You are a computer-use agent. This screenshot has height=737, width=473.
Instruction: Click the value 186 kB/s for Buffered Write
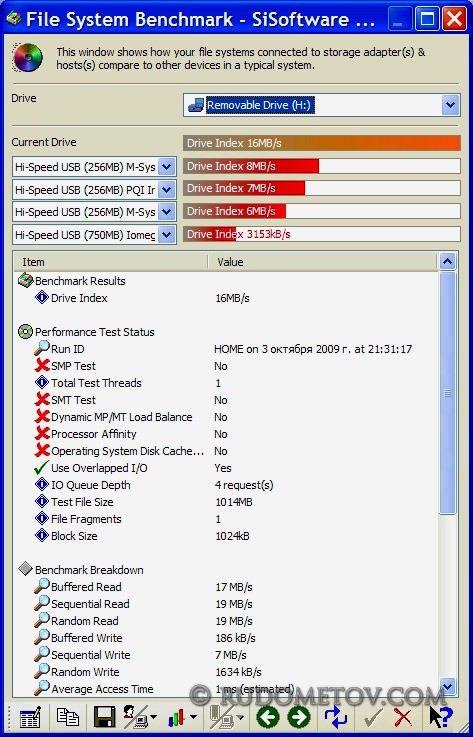235,638
